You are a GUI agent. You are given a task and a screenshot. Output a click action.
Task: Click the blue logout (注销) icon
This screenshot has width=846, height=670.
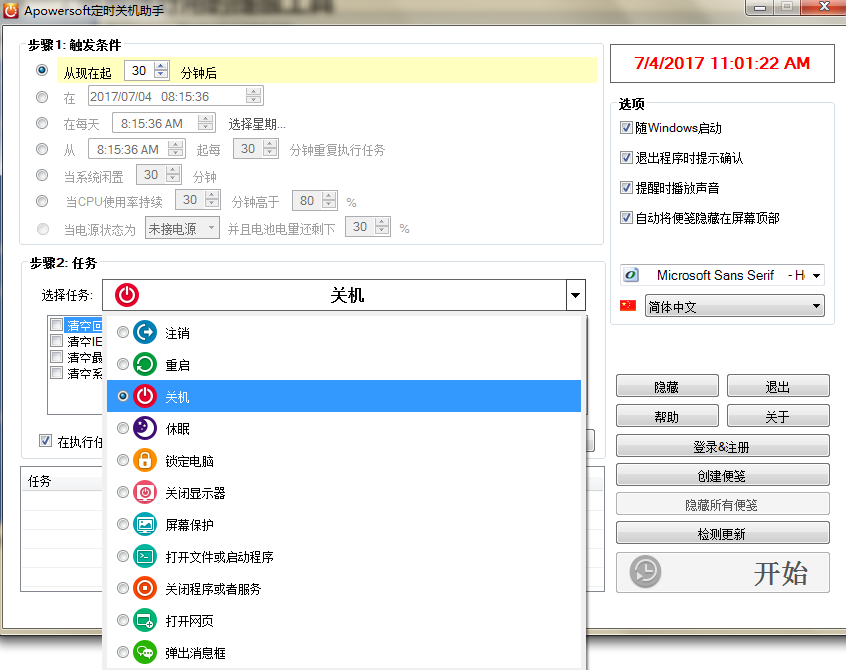pos(145,332)
